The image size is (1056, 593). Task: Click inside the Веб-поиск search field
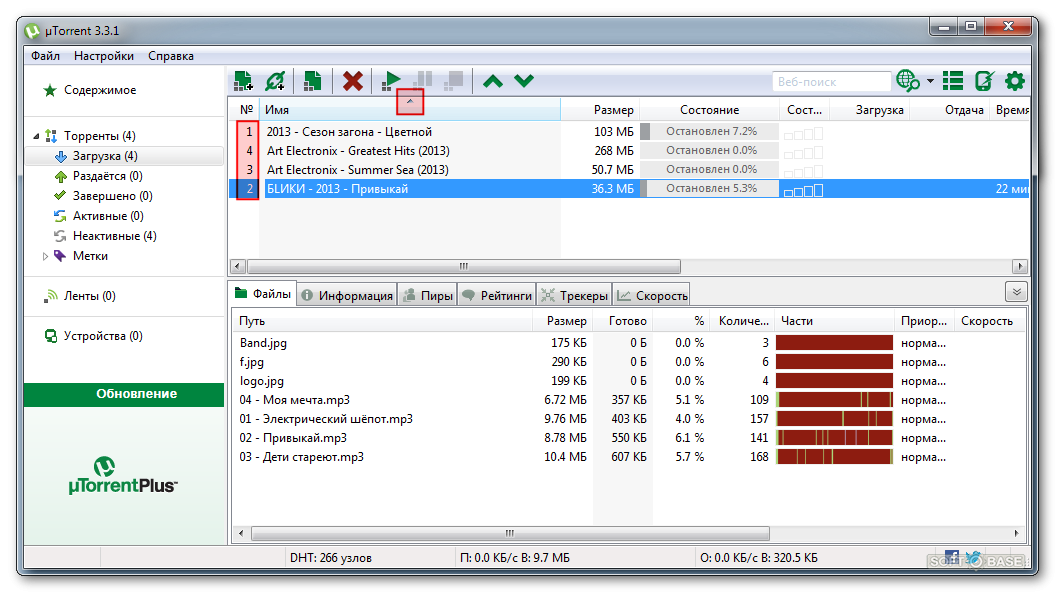(831, 81)
